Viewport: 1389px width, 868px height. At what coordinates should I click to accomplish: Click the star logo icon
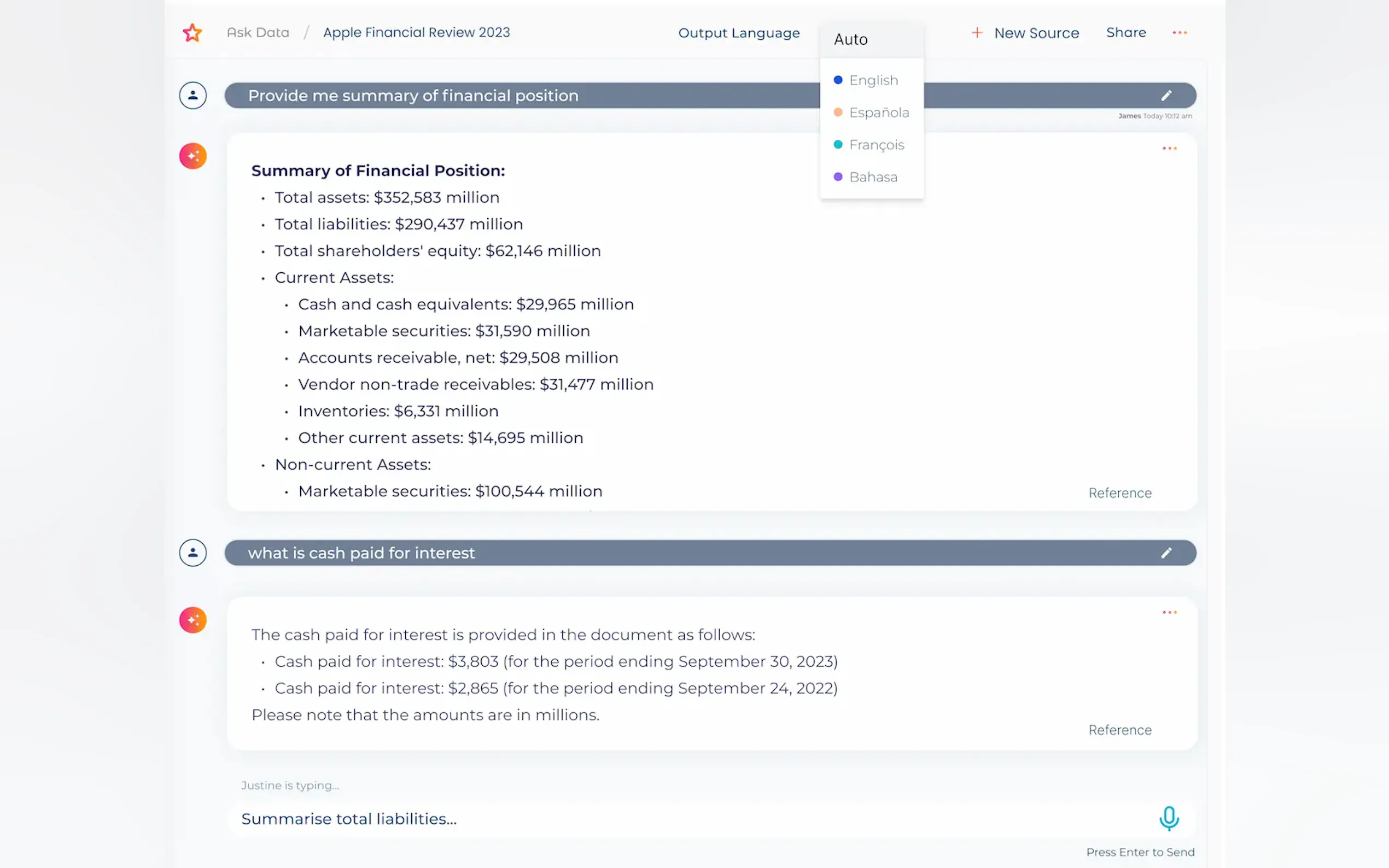click(192, 33)
